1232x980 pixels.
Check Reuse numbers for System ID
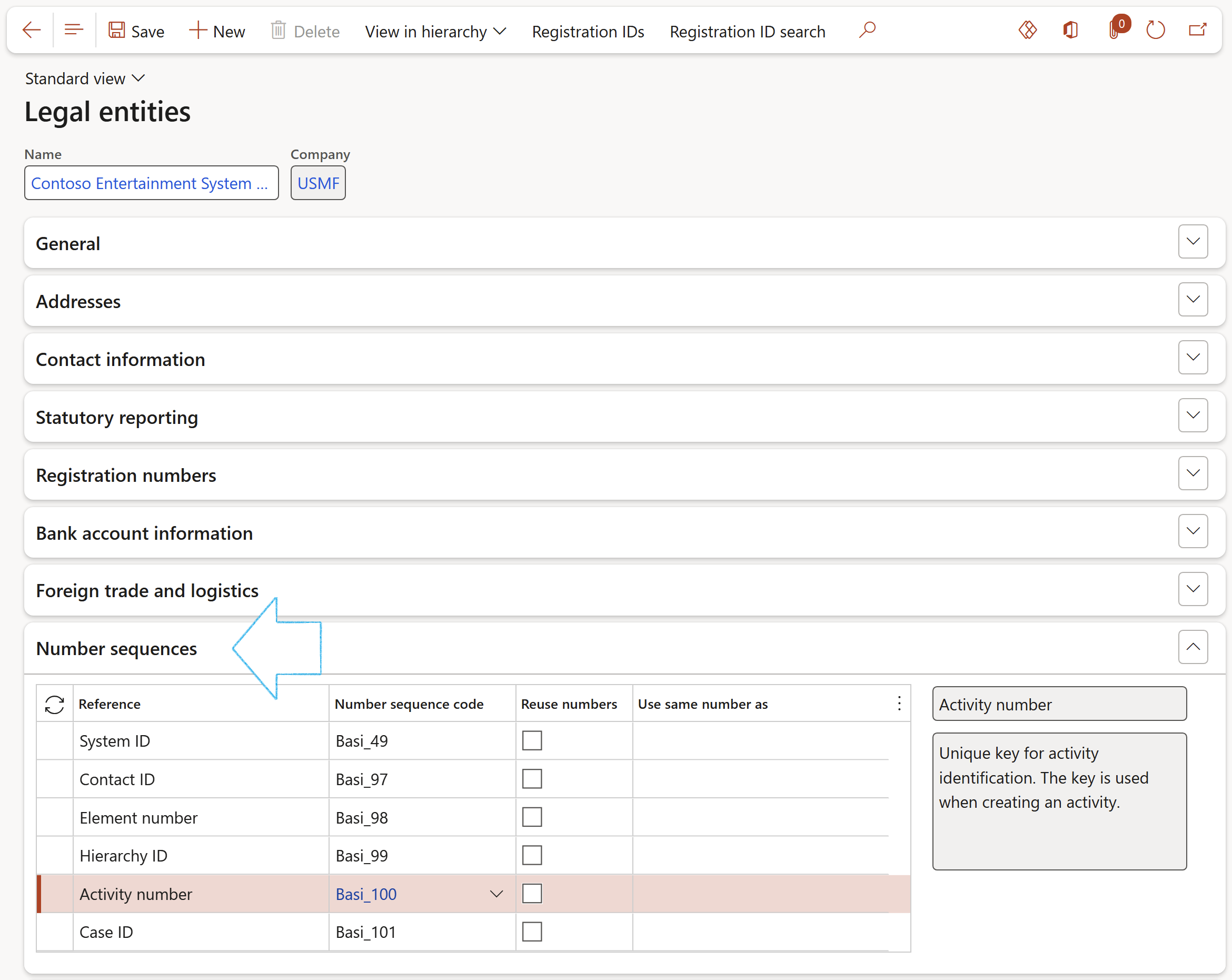tap(531, 740)
